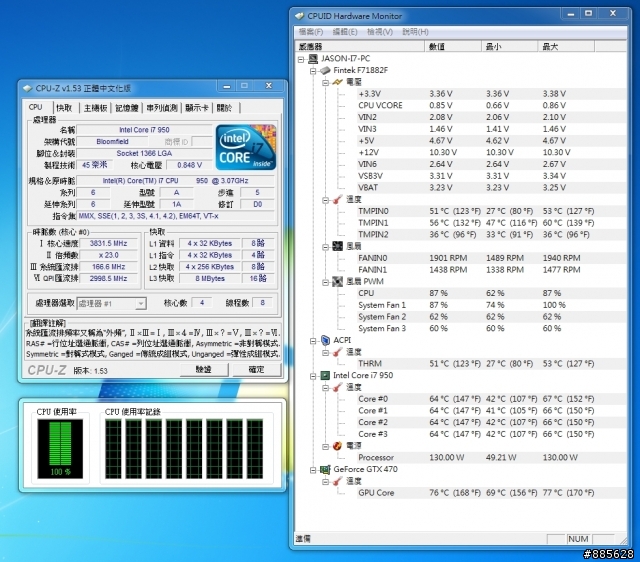Image resolution: width=640 pixels, height=562 pixels.
Task: Switch to the 快取 tab in CPU-Z
Action: [x=64, y=108]
